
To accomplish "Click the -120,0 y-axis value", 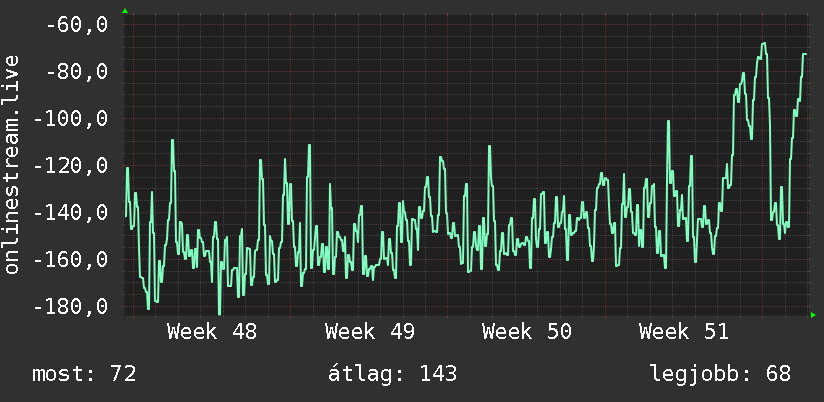I will pos(71,166).
